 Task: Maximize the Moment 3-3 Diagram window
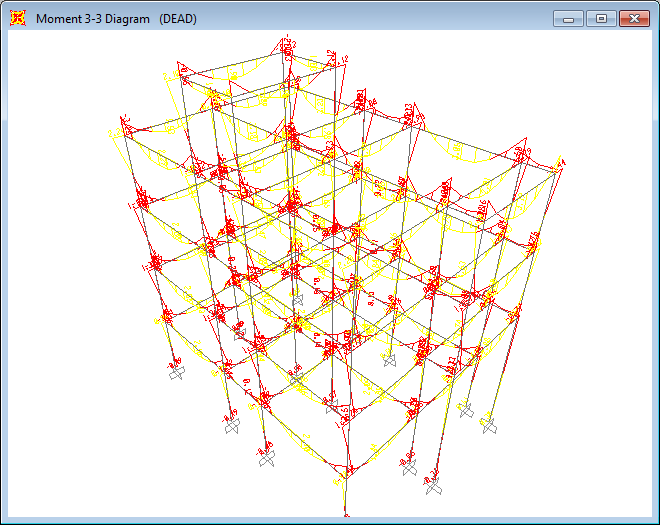tap(601, 18)
